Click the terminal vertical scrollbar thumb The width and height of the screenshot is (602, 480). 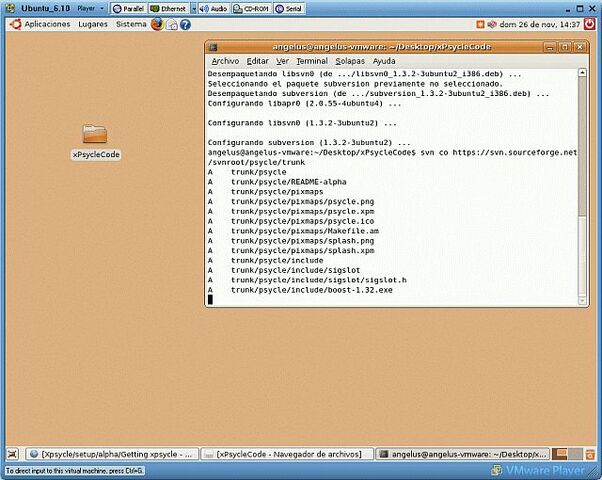point(582,146)
